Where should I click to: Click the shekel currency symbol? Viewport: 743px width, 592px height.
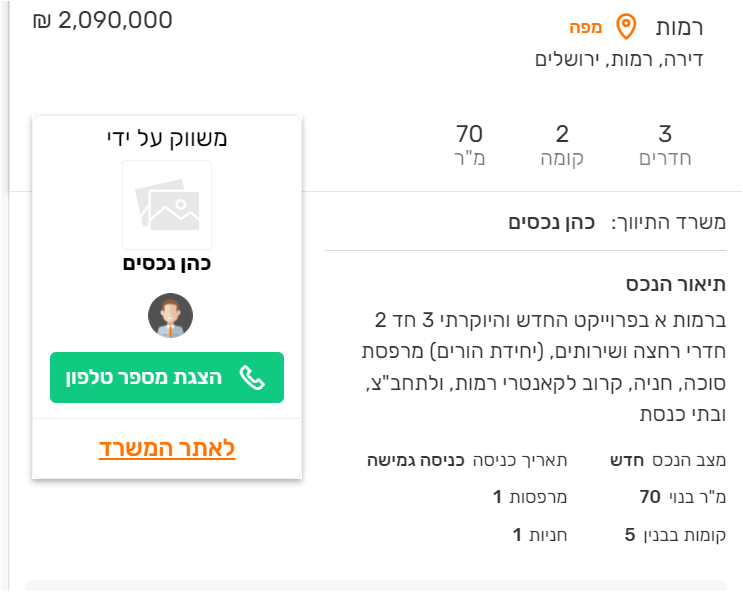coord(41,21)
